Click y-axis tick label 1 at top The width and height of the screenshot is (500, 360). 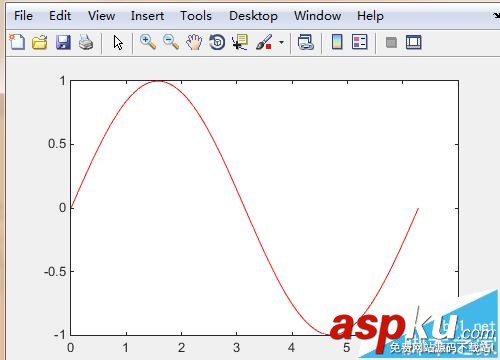(x=63, y=81)
